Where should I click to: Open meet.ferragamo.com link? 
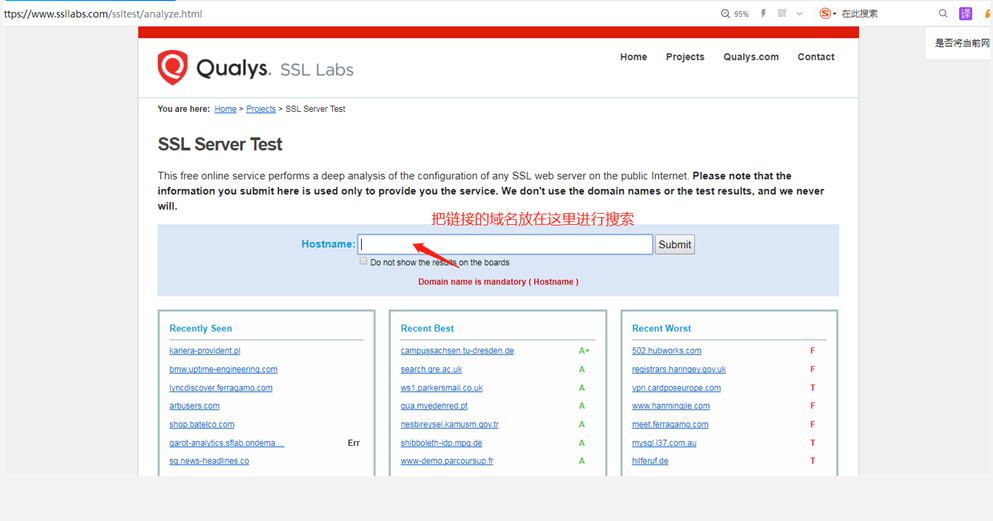pos(670,424)
